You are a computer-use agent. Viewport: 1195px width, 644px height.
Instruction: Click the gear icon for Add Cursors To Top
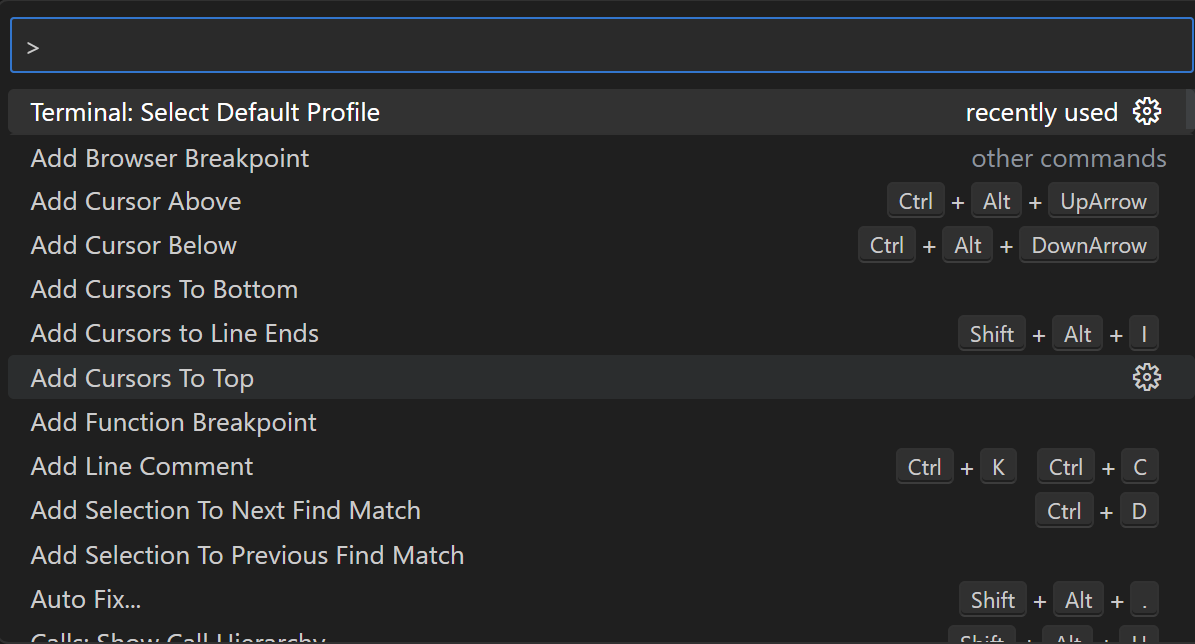1147,377
